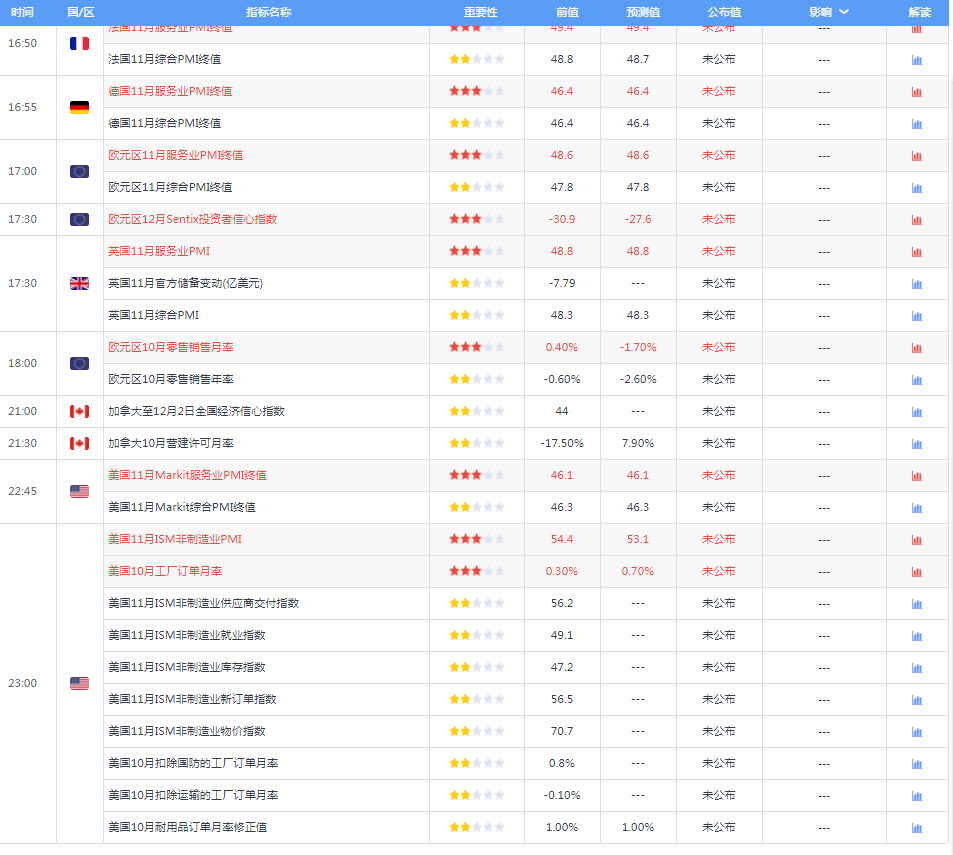Click the 公布值 column header
953x855 pixels.
coord(724,12)
